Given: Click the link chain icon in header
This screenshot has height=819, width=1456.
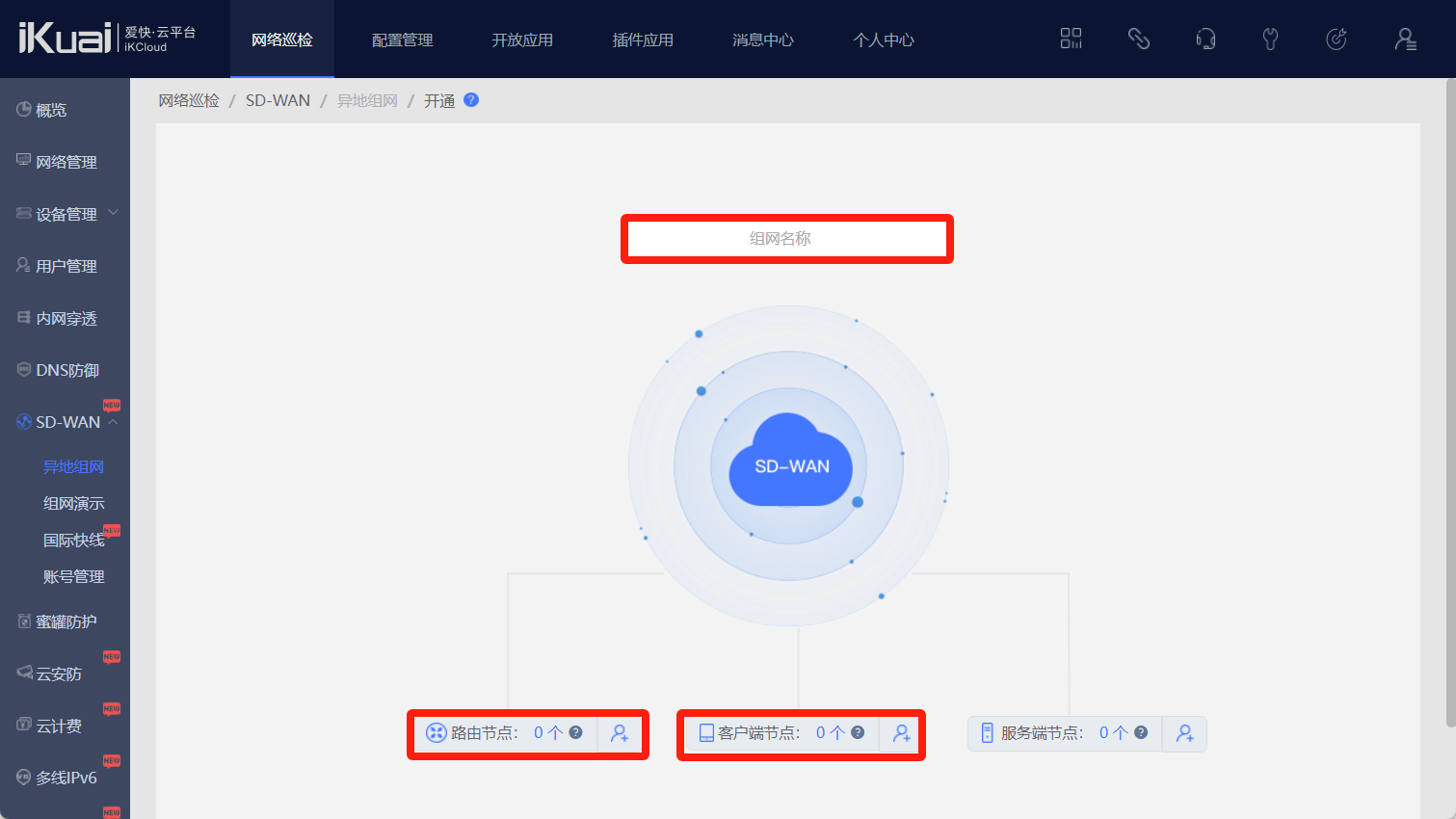Looking at the screenshot, I should [x=1138, y=39].
